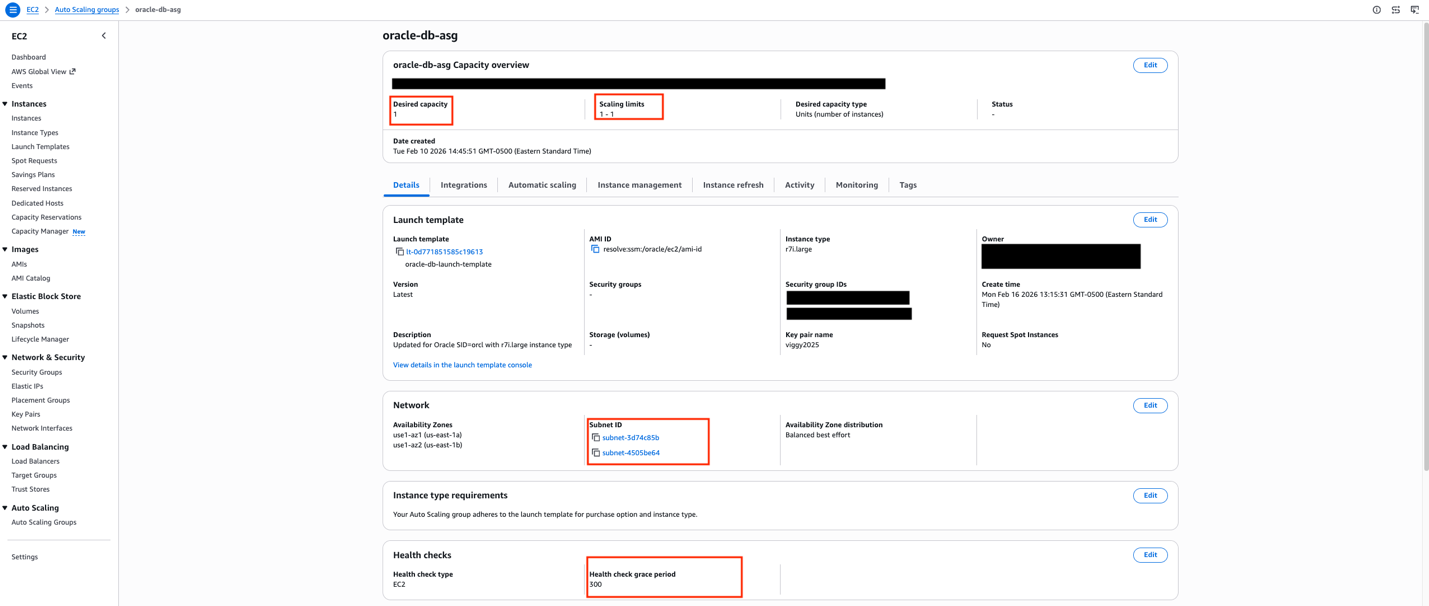Open Load Balancers in sidebar
1429x606 pixels.
coord(35,462)
